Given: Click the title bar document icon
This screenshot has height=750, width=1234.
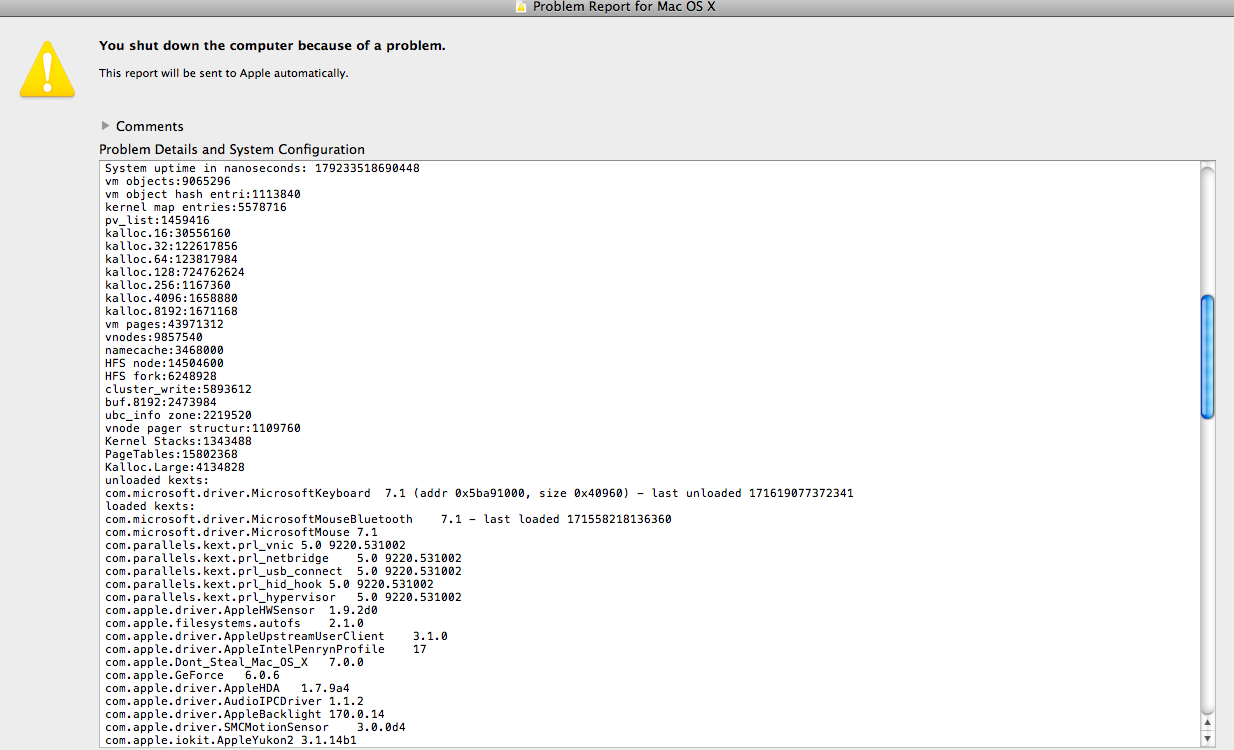Looking at the screenshot, I should (x=521, y=7).
